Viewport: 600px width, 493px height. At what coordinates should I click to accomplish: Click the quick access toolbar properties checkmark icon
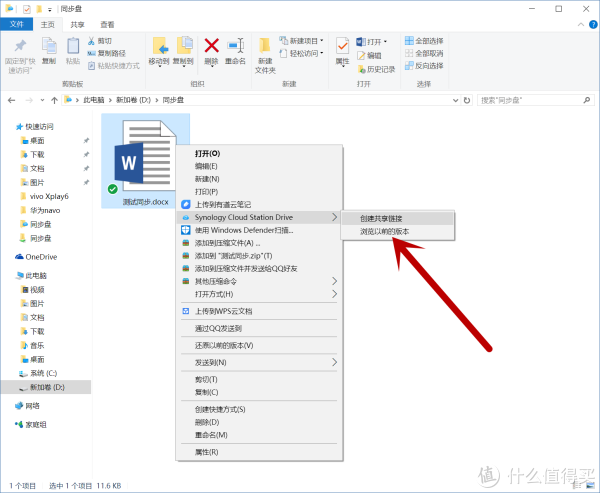tap(26, 9)
